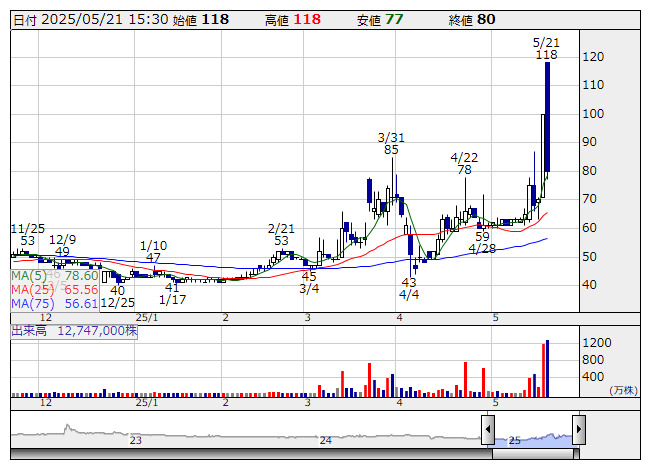Viewport: 653px width, 470px height.
Task: Click the 4/22 78 peak label
Action: tap(464, 164)
